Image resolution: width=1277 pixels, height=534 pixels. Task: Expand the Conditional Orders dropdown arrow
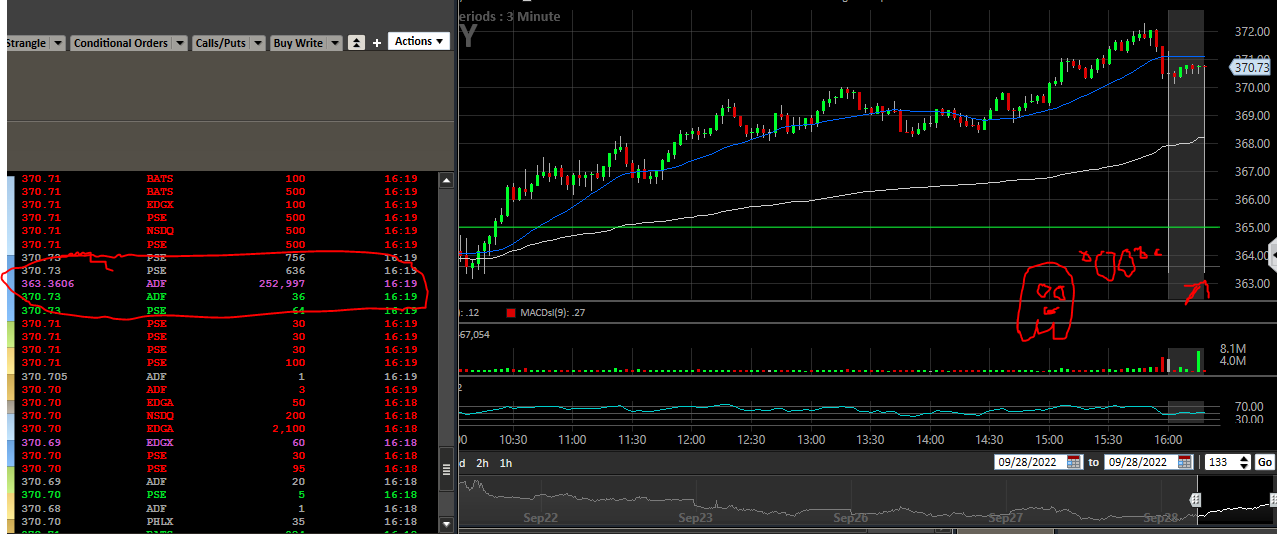179,43
